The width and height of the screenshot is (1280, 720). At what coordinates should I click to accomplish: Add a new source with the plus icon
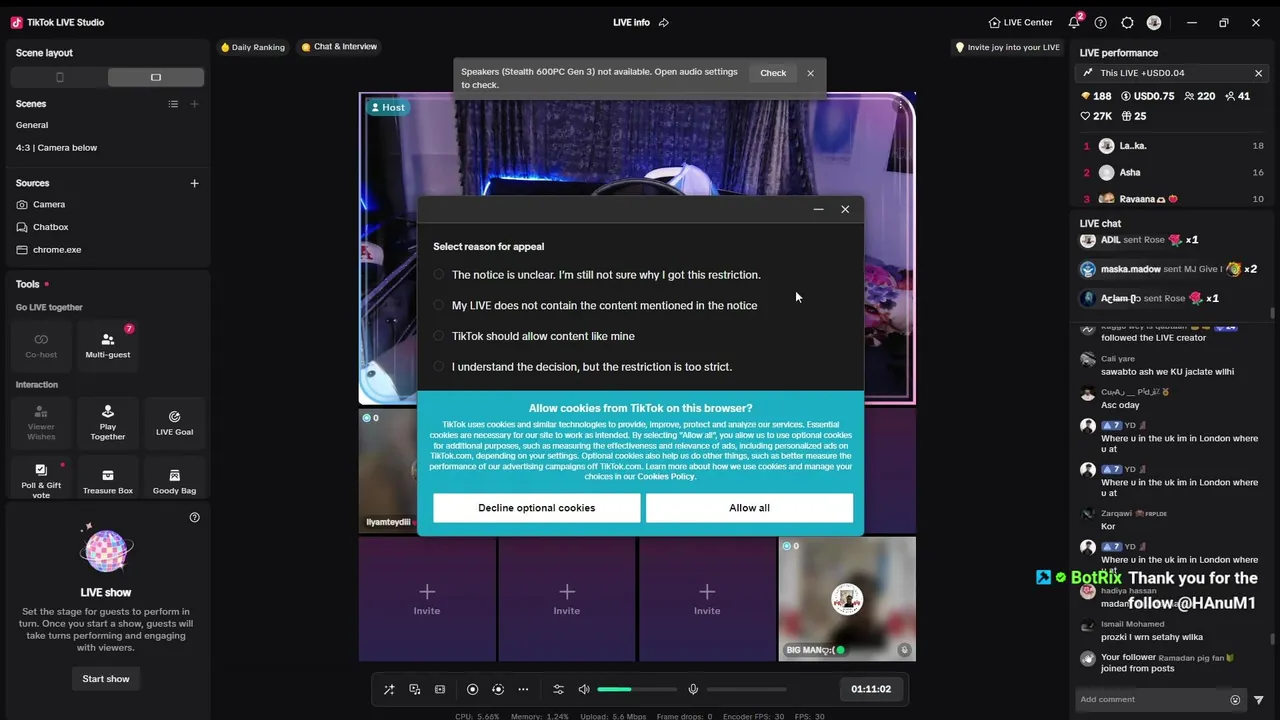point(195,183)
